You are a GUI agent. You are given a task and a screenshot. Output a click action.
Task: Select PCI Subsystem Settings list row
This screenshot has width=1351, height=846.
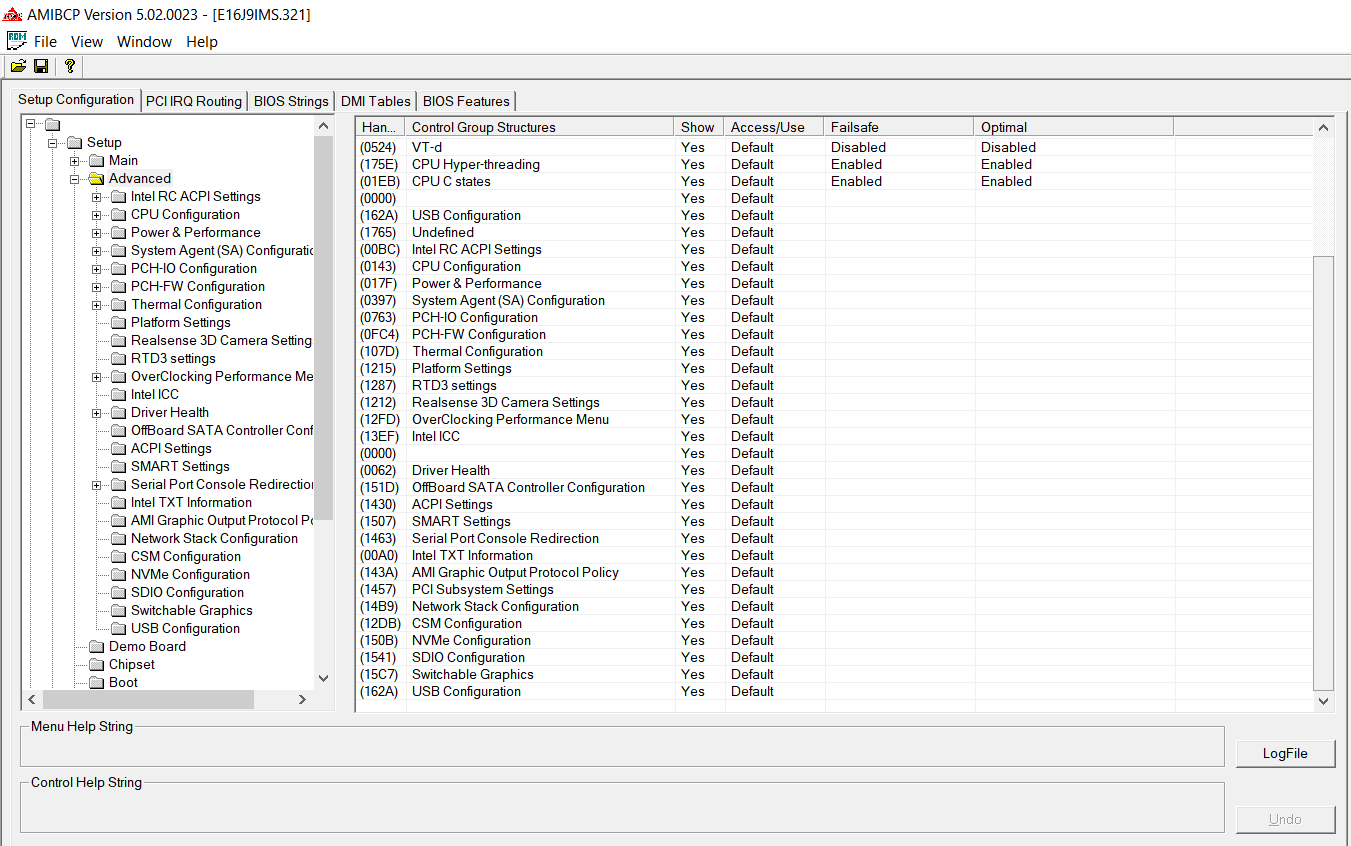(x=834, y=589)
